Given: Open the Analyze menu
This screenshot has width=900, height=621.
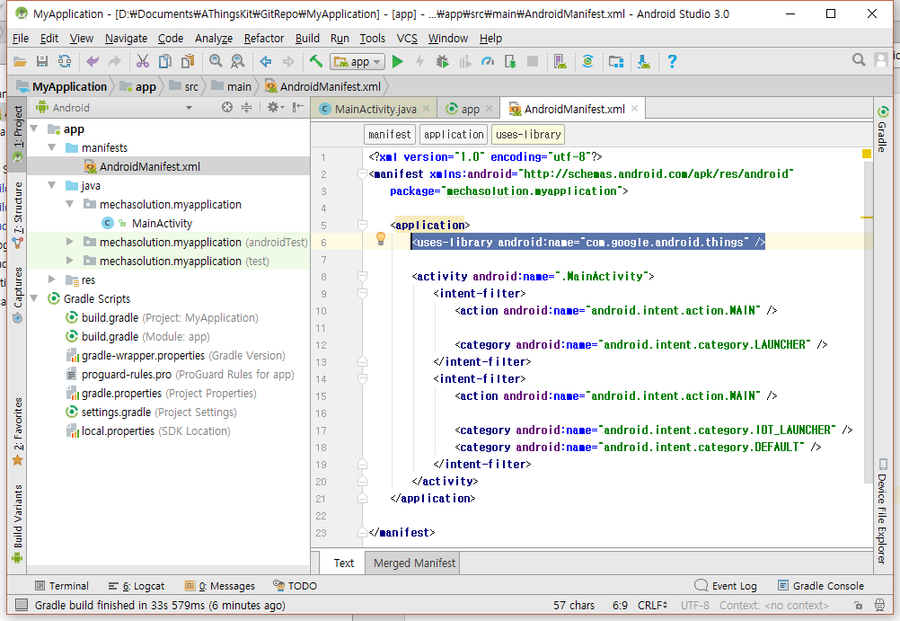Looking at the screenshot, I should [x=214, y=38].
